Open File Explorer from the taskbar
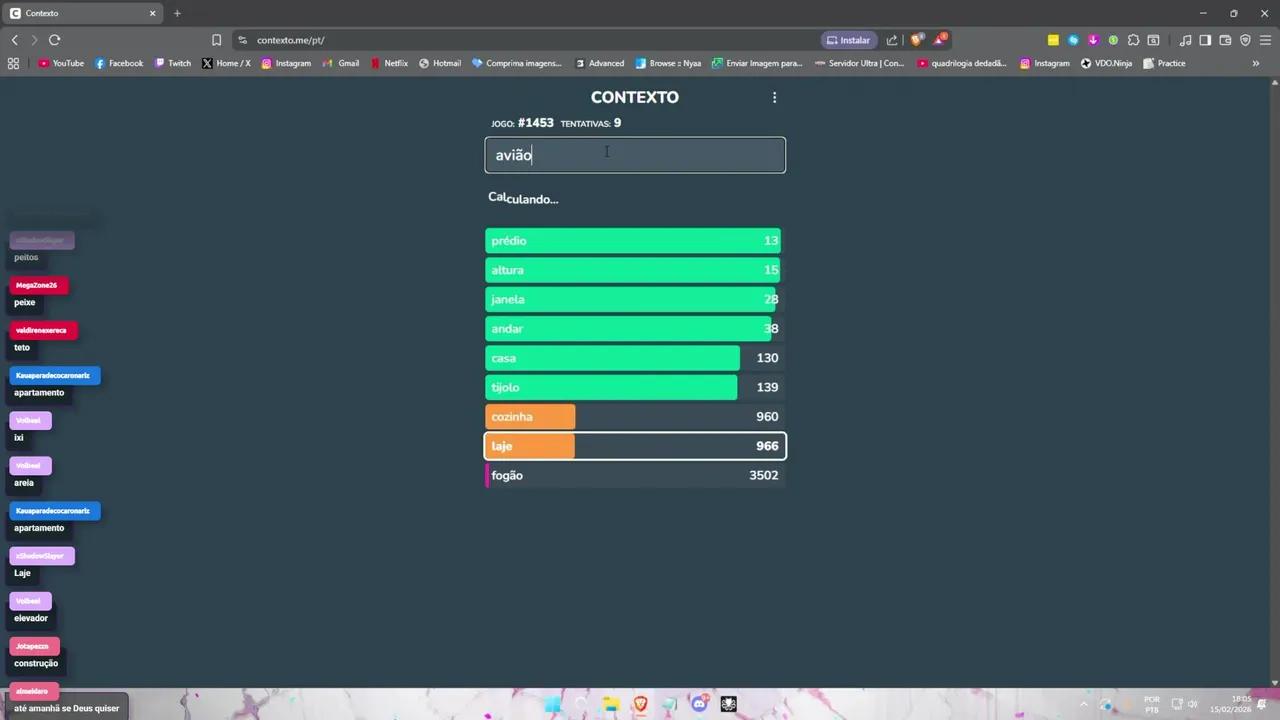The height and width of the screenshot is (720, 1280). [611, 704]
